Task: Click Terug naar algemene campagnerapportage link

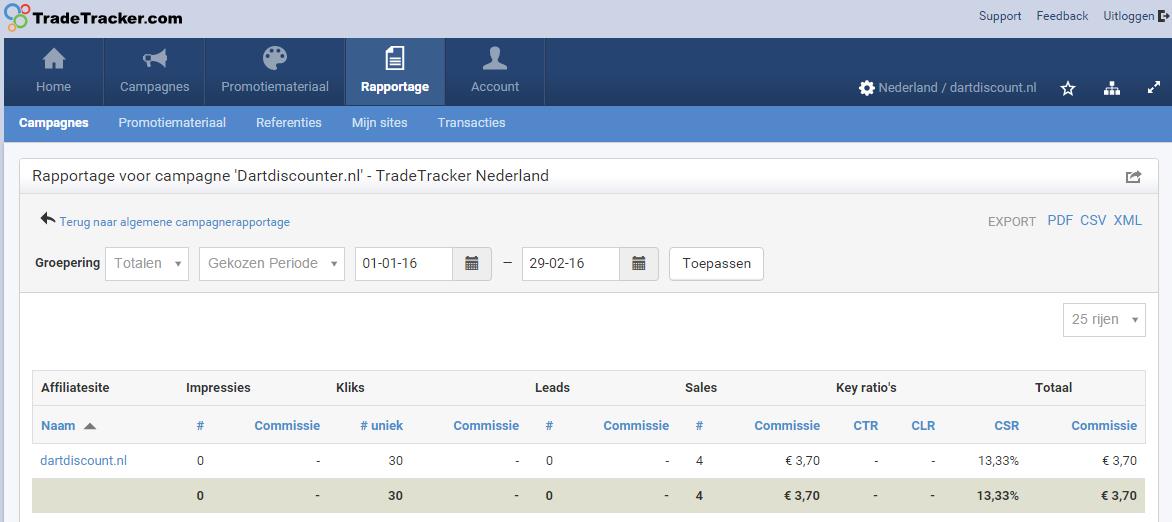Action: (175, 222)
